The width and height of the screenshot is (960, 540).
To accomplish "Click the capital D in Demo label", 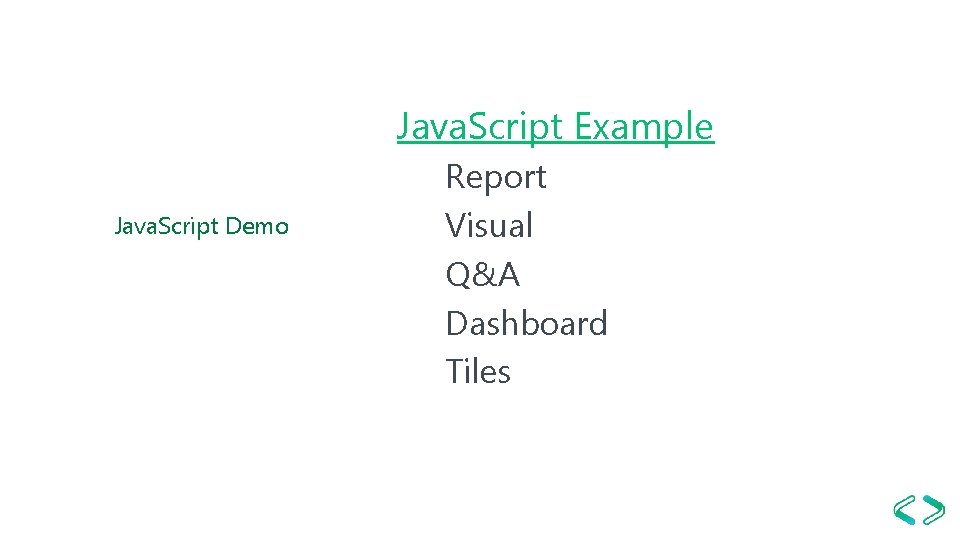I will point(233,227).
